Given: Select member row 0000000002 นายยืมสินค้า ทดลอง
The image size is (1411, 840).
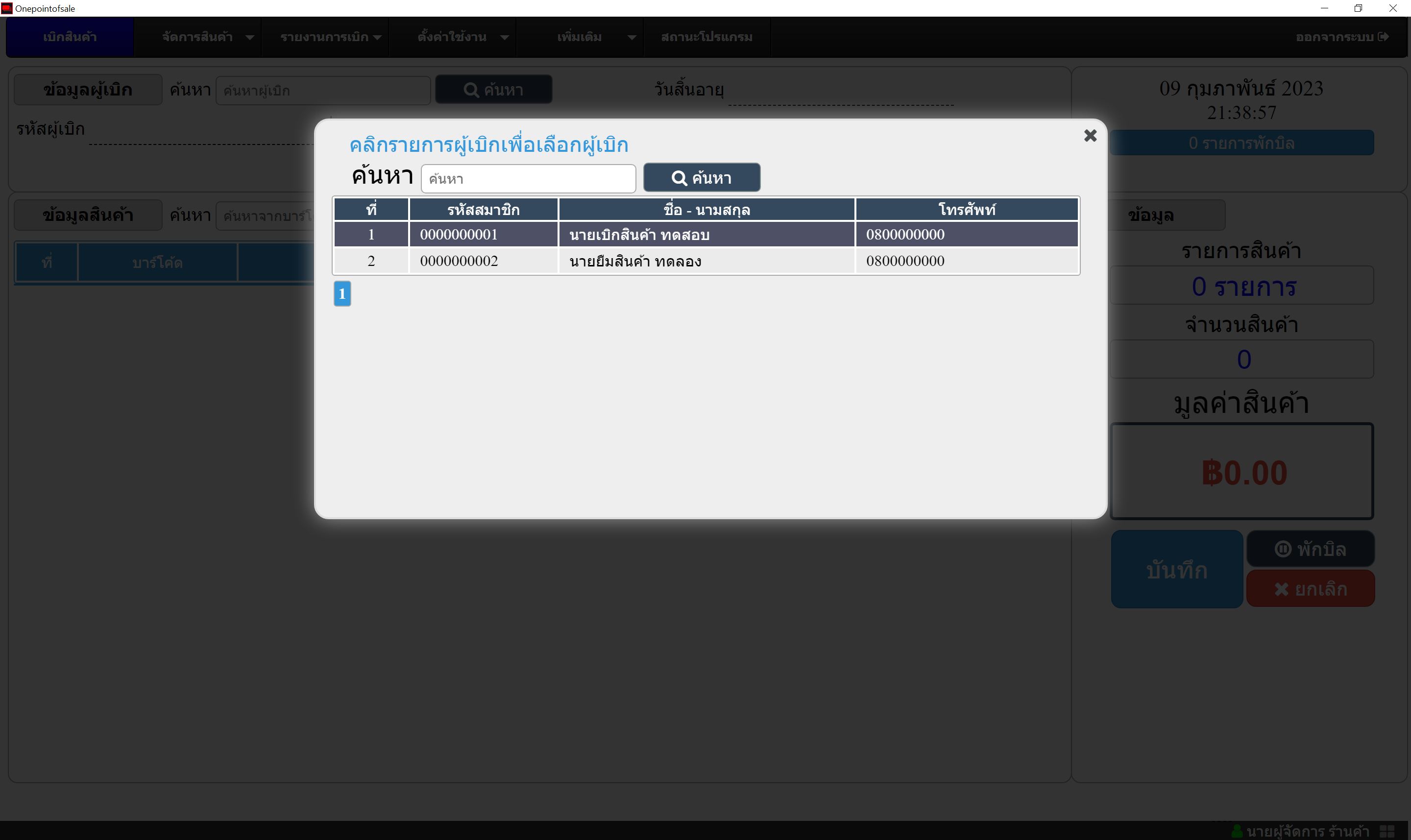Looking at the screenshot, I should tap(706, 261).
